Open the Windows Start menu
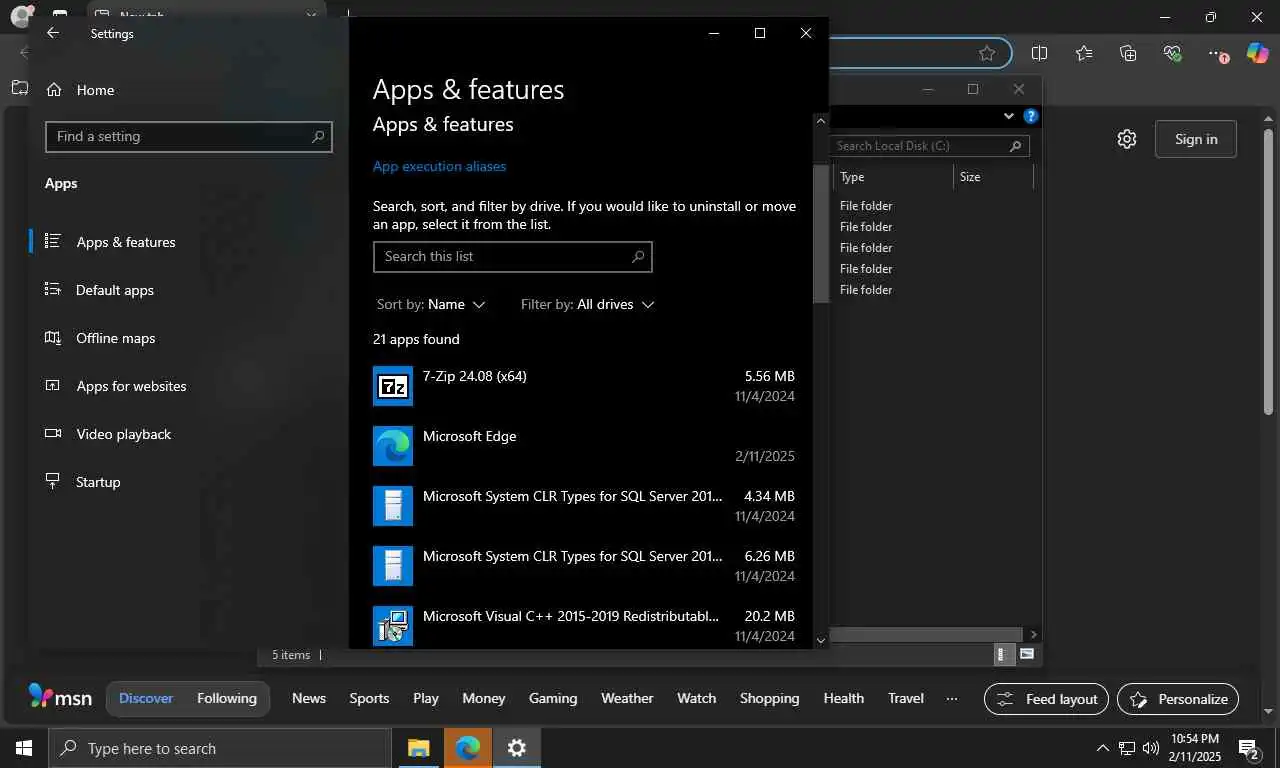The width and height of the screenshot is (1280, 768). (24, 748)
